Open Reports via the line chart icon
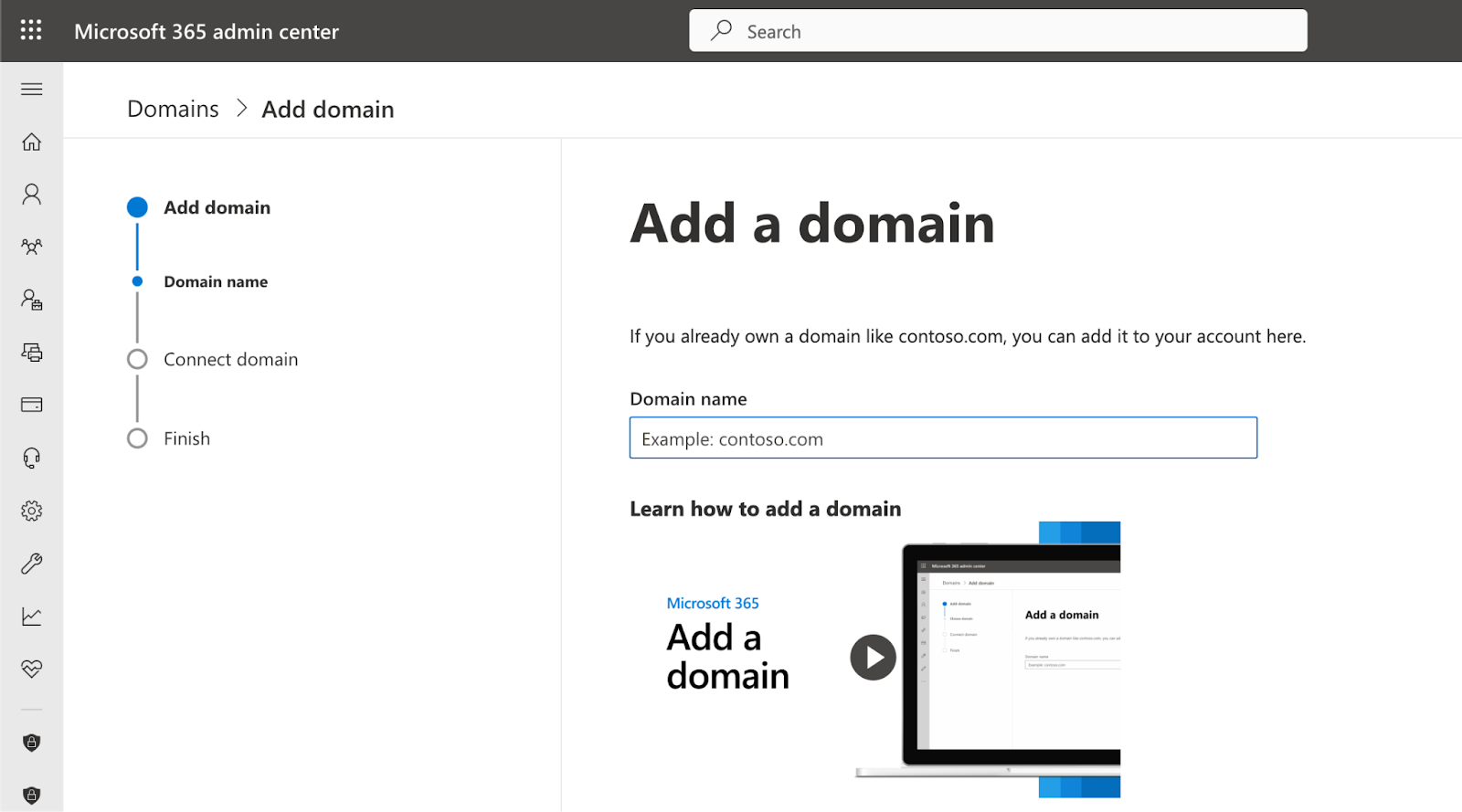The height and width of the screenshot is (812, 1462). coord(32,617)
